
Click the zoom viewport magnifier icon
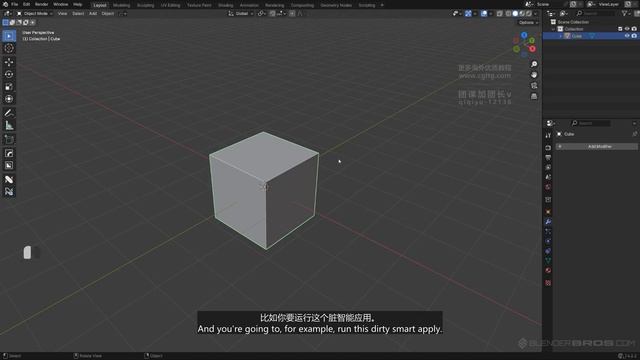pyautogui.click(x=534, y=64)
